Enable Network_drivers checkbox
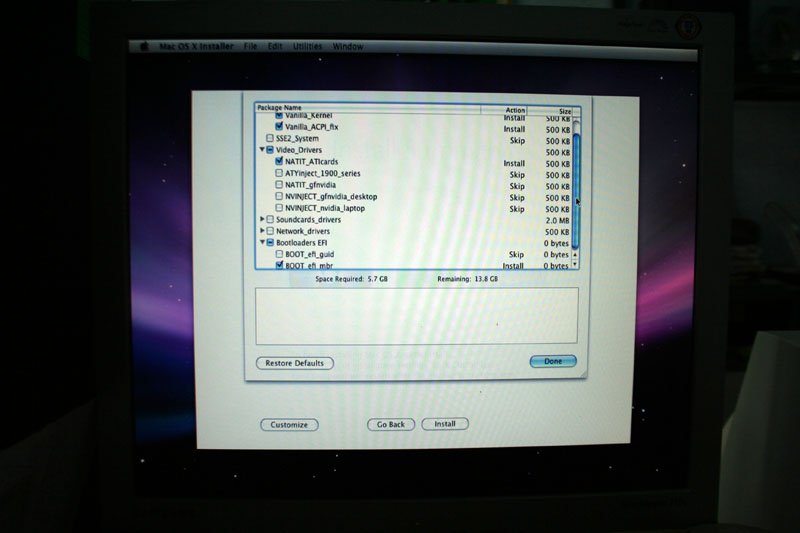The width and height of the screenshot is (800, 533). click(x=270, y=231)
